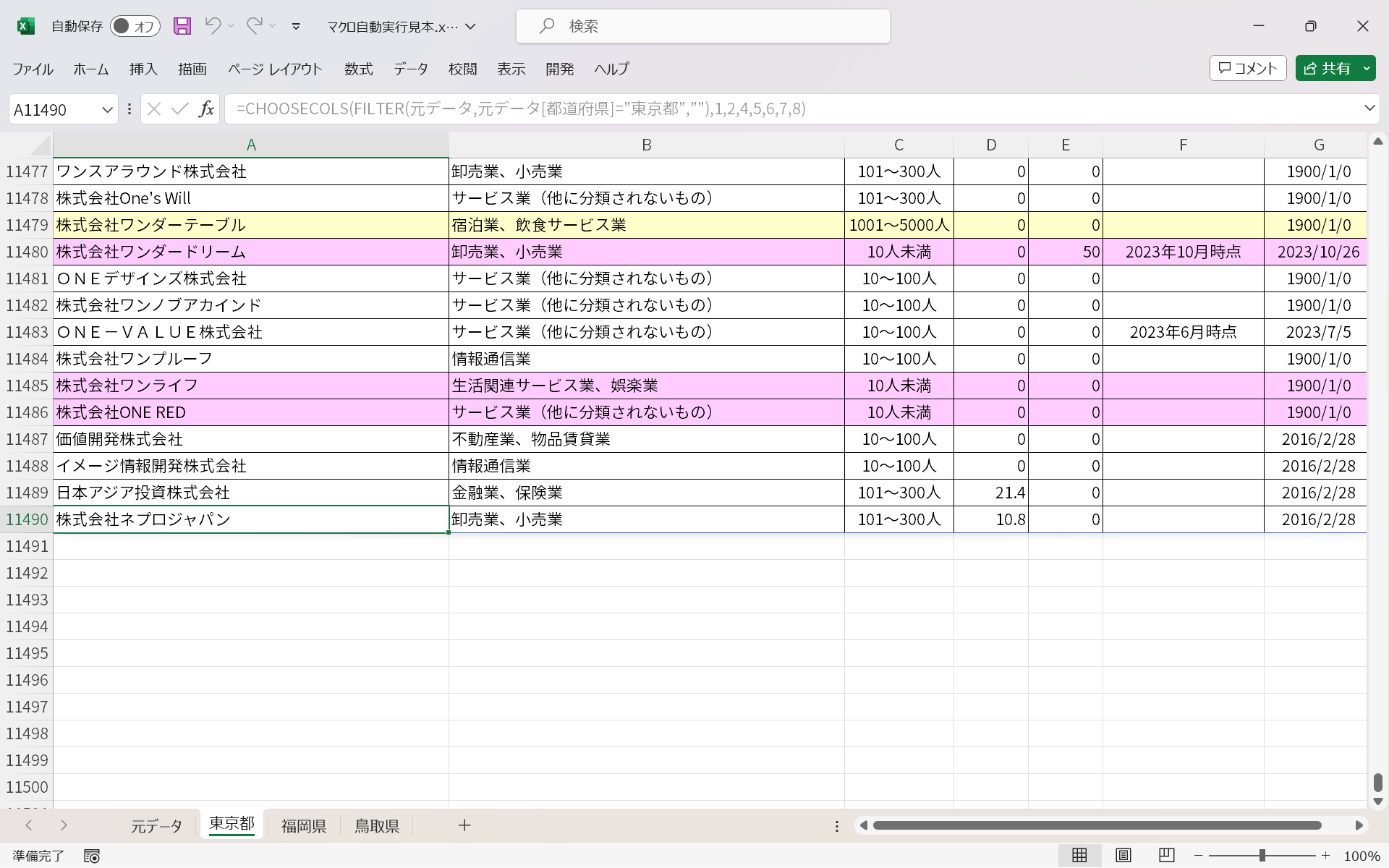
Task: Click the Enter checkmark beside the formula bar
Action: (x=179, y=109)
